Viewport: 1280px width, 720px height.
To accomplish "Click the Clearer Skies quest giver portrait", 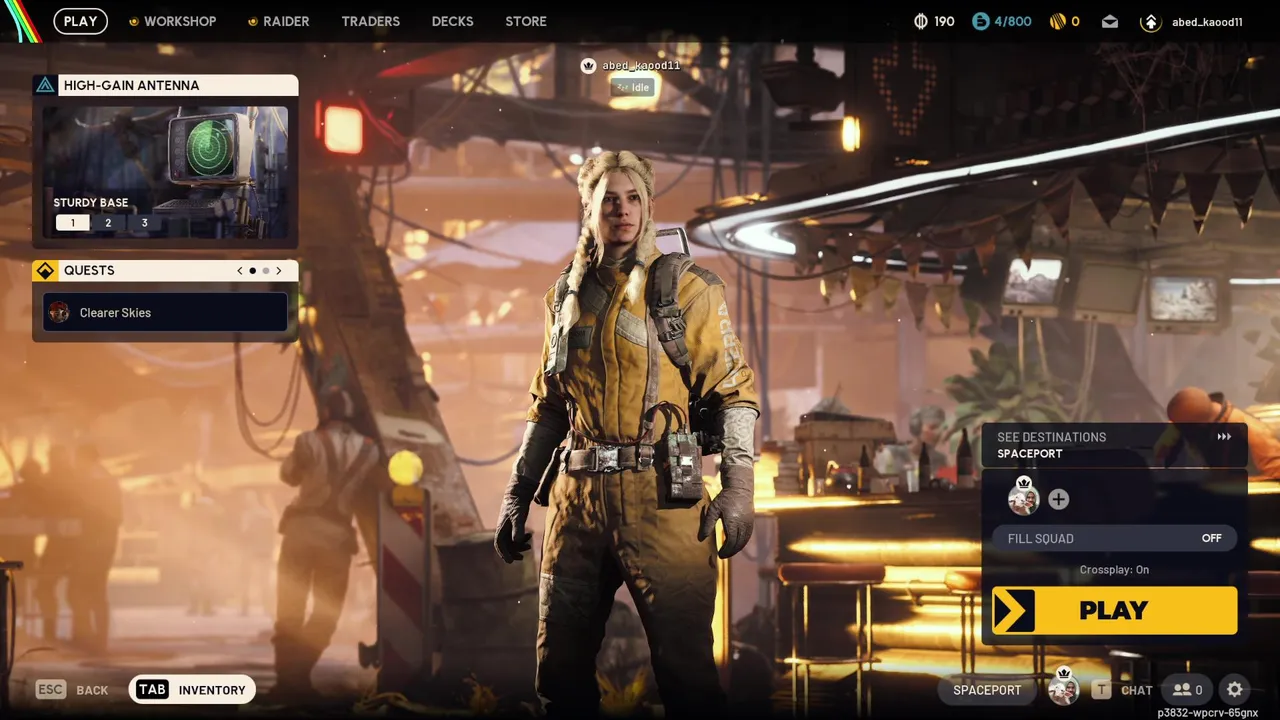I will [59, 312].
